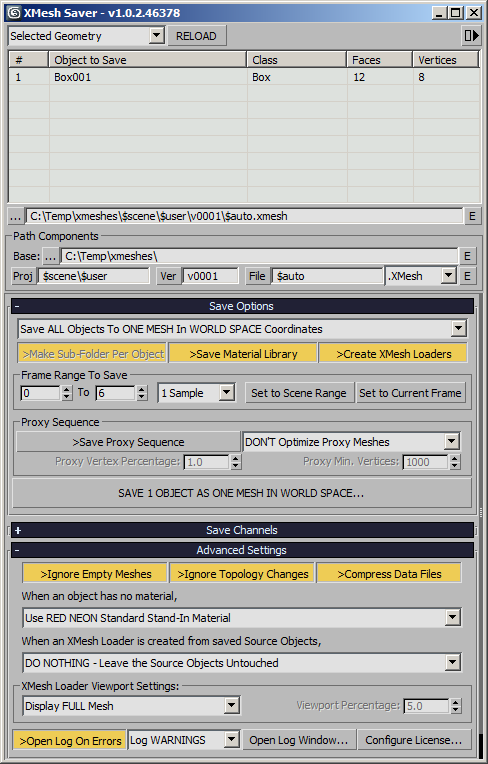Open the Save ALL Objects mode dropdown

(x=242, y=329)
